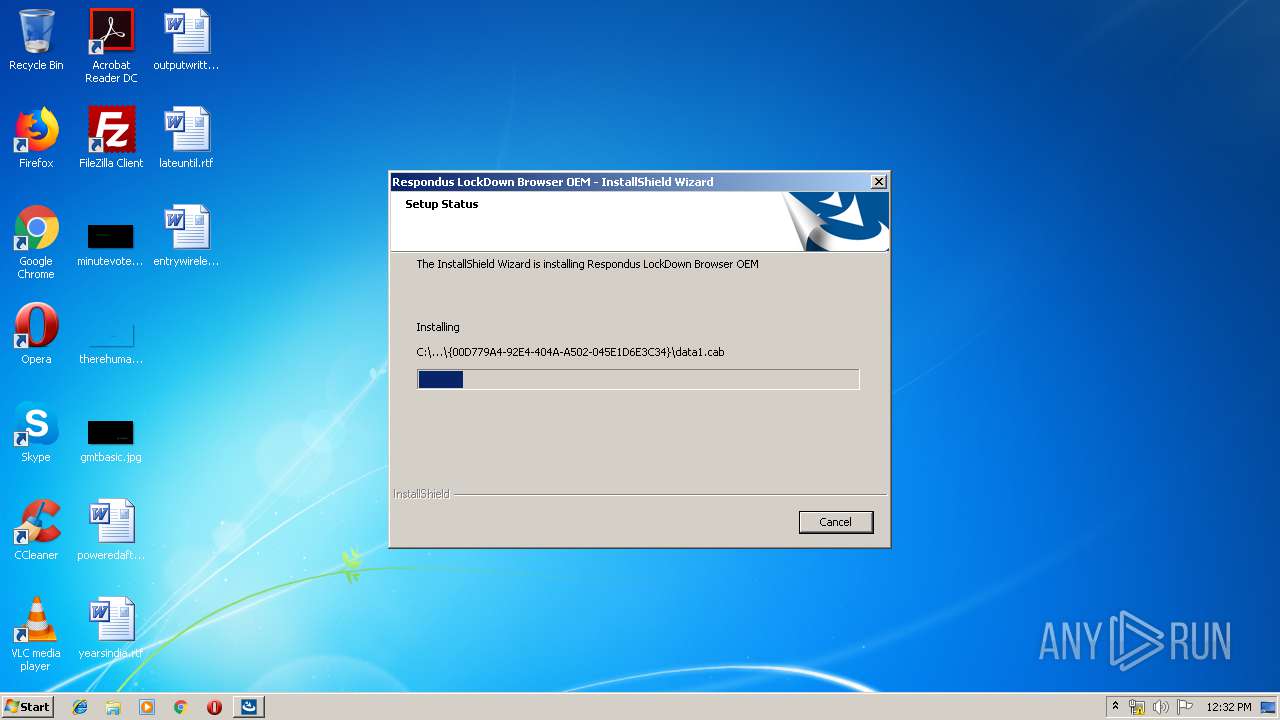Screen dimensions: 1280x720
Task: Select the entrywirele document icon
Action: click(x=186, y=236)
